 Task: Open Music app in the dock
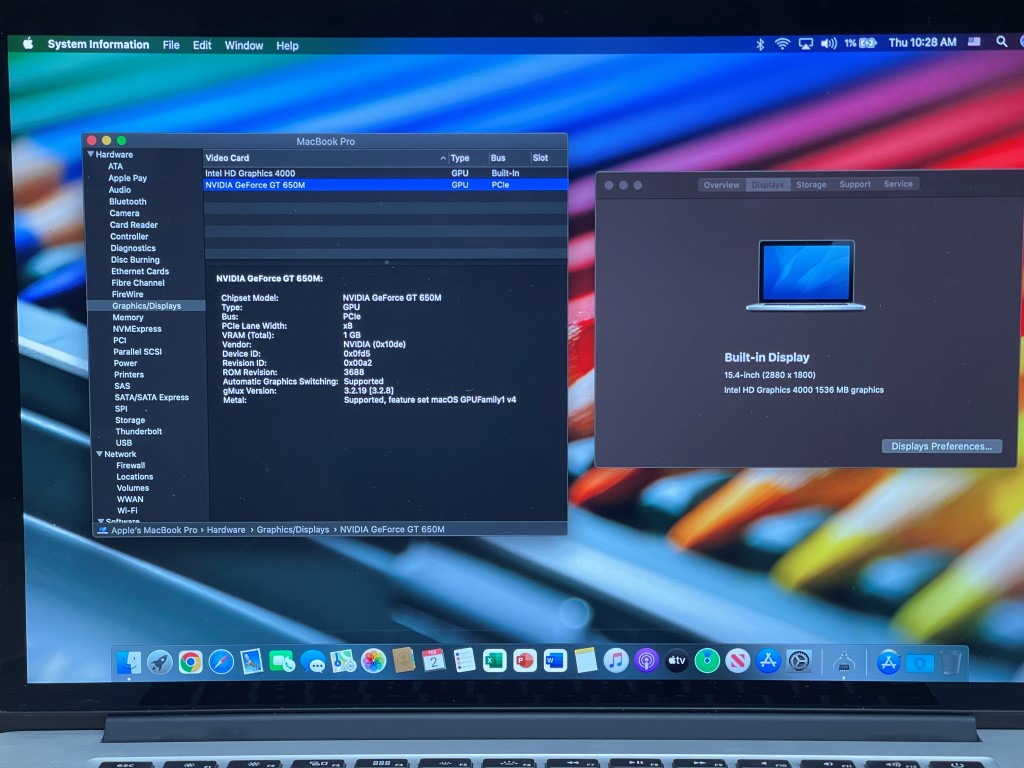615,661
